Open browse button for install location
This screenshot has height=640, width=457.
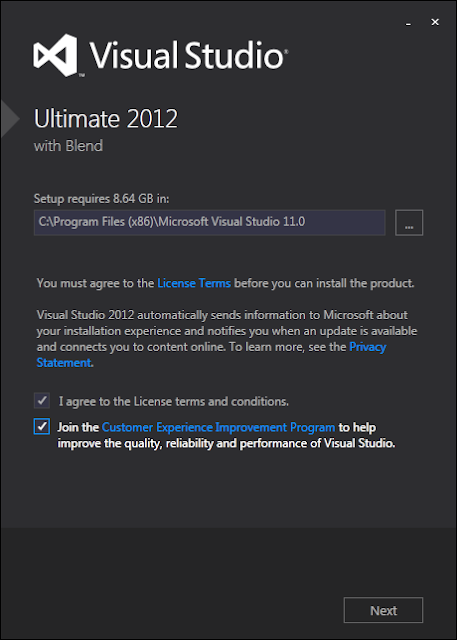[x=409, y=223]
